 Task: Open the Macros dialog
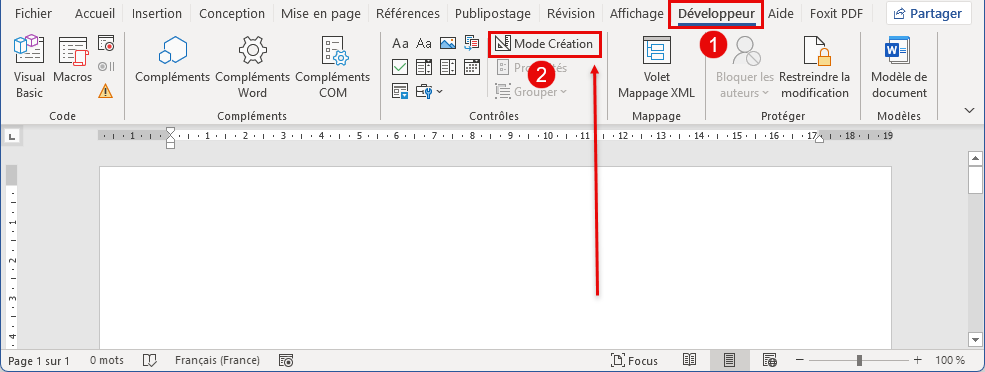[72, 67]
